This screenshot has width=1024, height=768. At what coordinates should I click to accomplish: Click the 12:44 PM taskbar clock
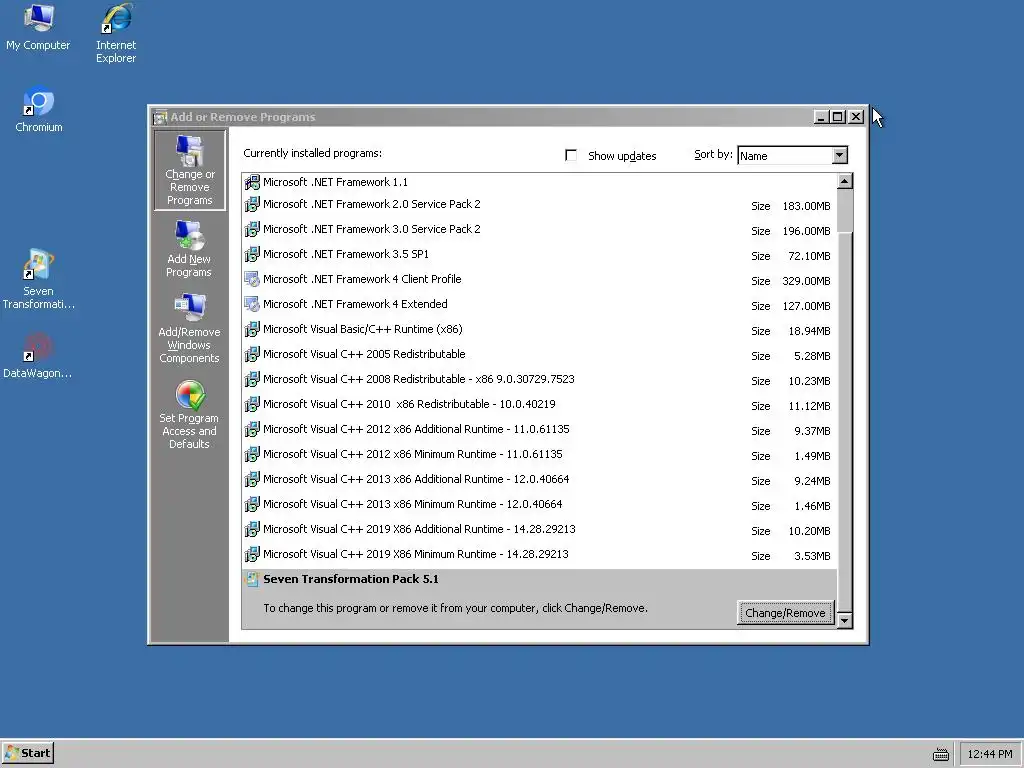click(x=989, y=754)
